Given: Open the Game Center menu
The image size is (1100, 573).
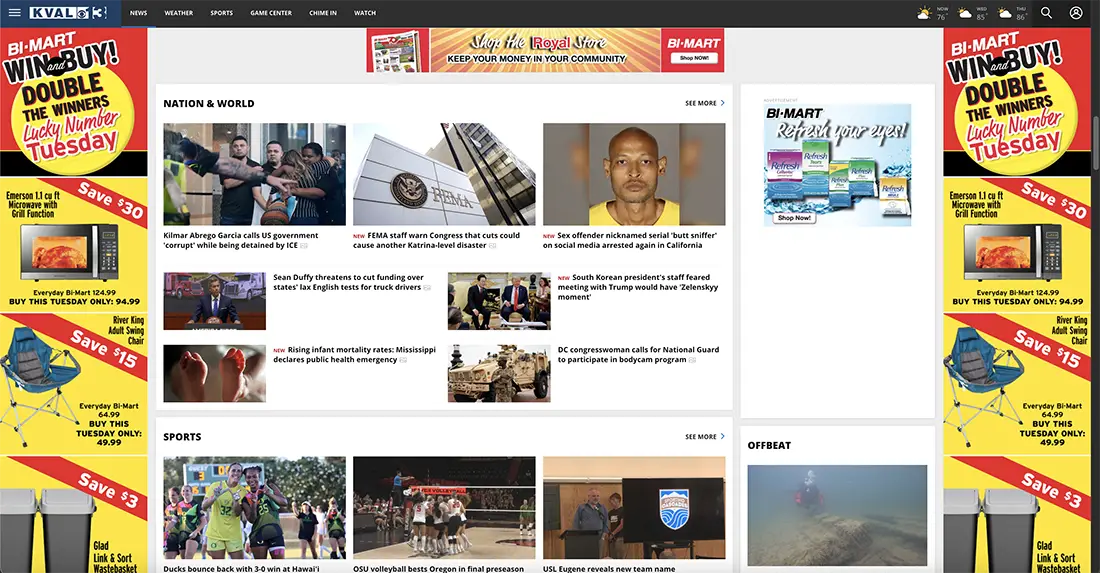Looking at the screenshot, I should [271, 13].
